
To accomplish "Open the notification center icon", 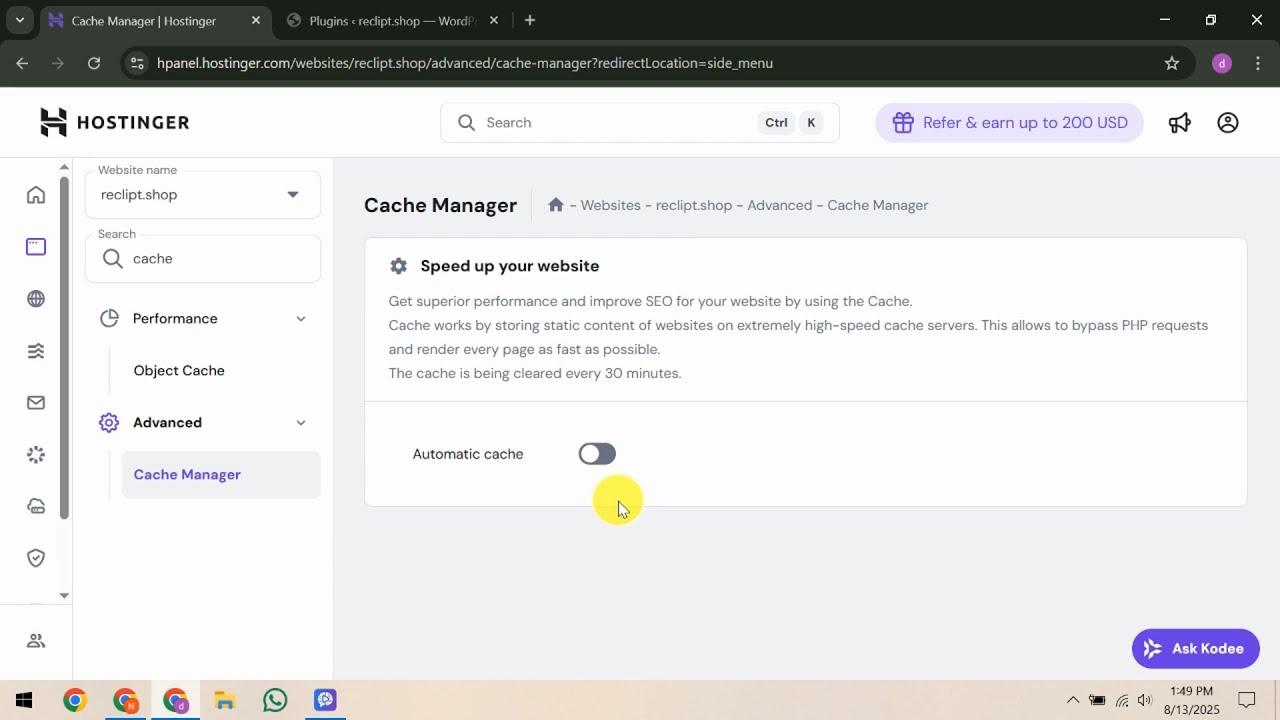I will point(1247,700).
